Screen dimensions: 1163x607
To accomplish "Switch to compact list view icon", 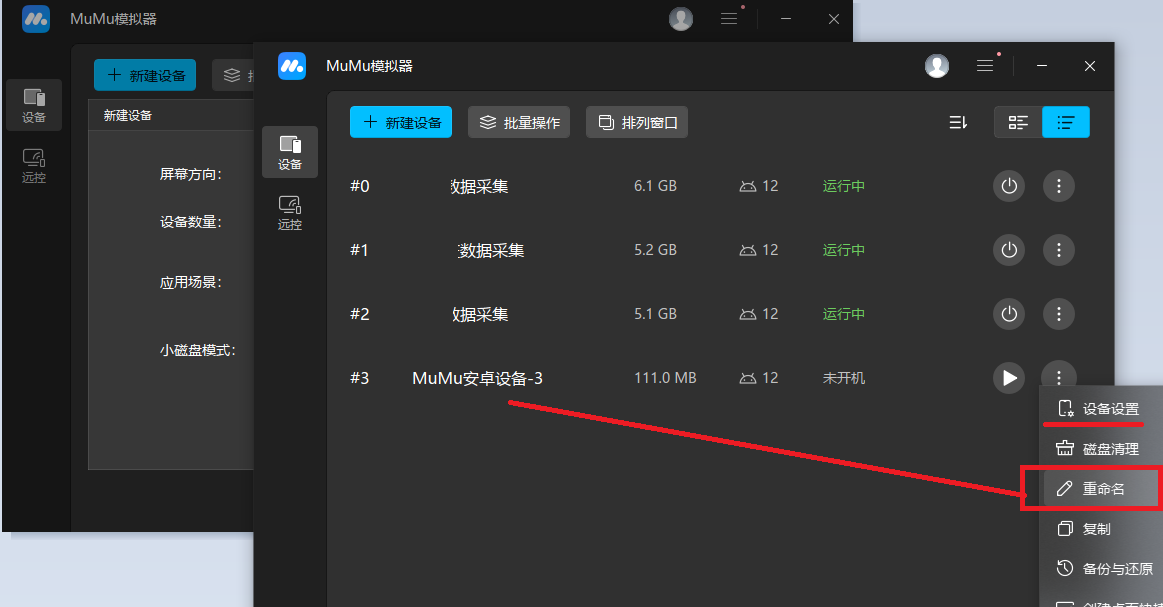I will (1066, 122).
